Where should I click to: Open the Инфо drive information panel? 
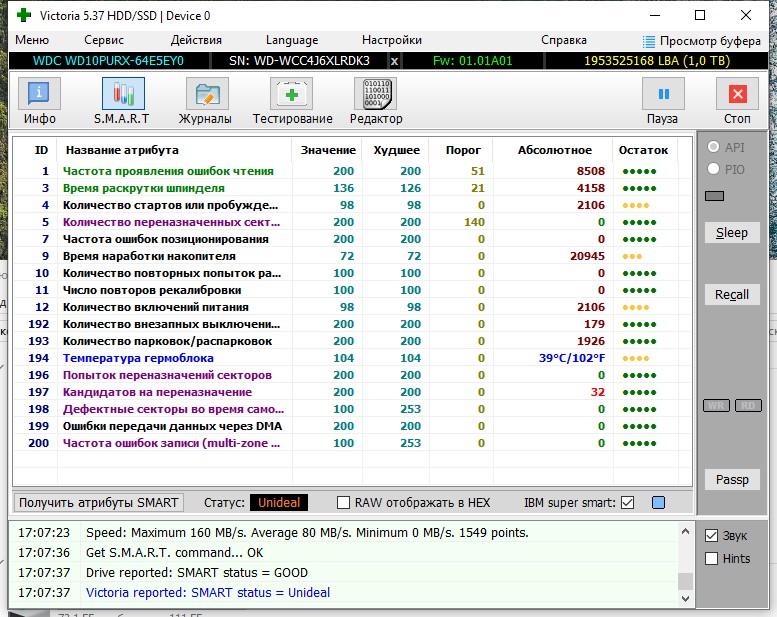[39, 94]
